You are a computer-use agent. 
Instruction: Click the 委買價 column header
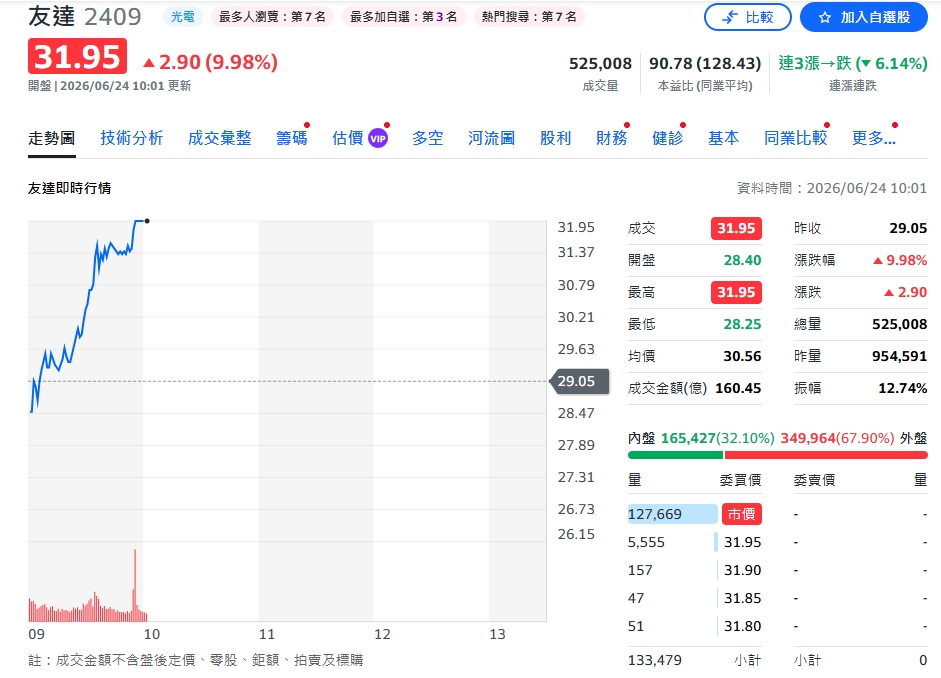741,480
